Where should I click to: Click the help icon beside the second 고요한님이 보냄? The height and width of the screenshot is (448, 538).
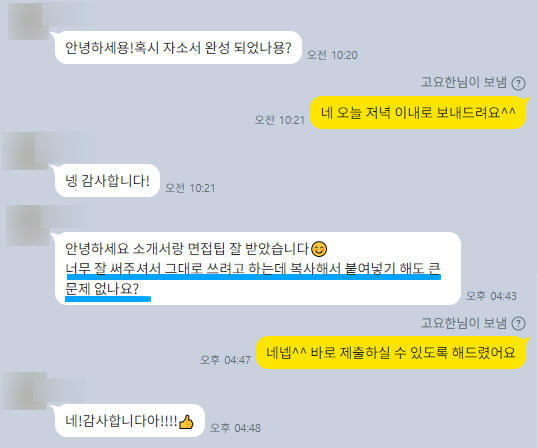pyautogui.click(x=518, y=323)
